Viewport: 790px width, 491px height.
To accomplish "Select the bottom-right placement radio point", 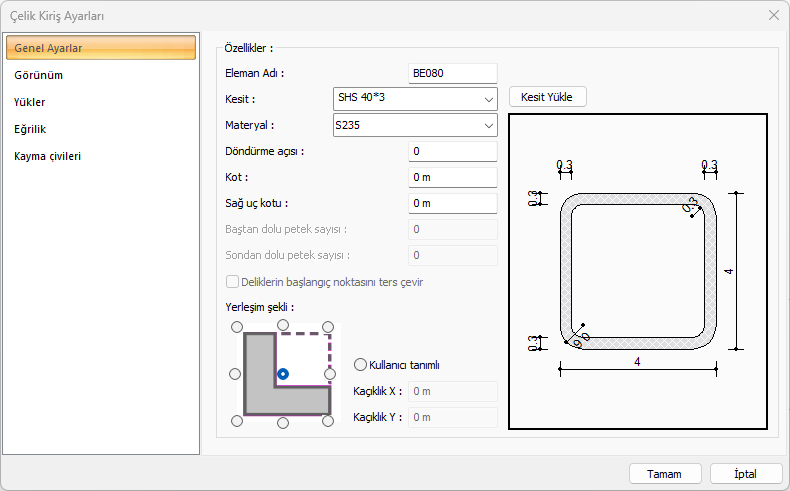I will pos(330,422).
